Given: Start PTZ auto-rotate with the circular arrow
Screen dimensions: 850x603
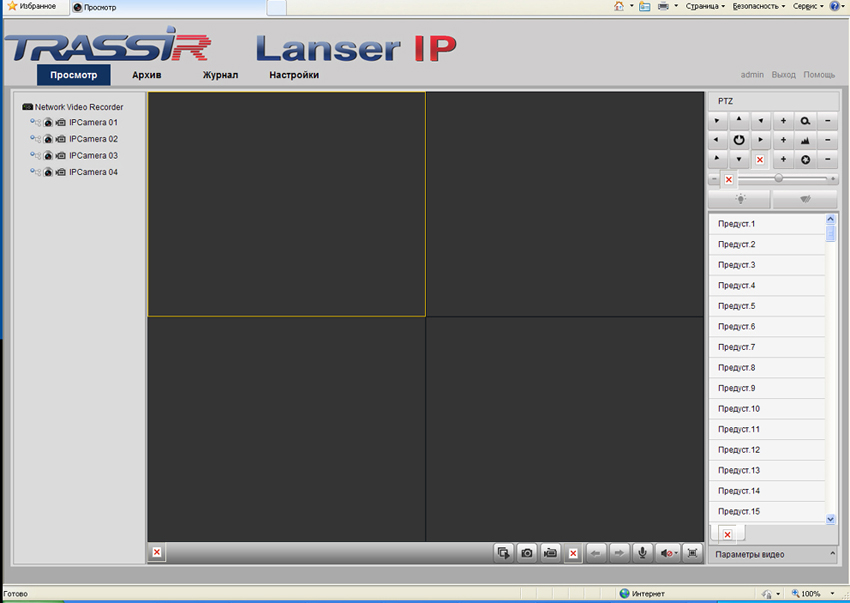Looking at the screenshot, I should click(x=738, y=140).
